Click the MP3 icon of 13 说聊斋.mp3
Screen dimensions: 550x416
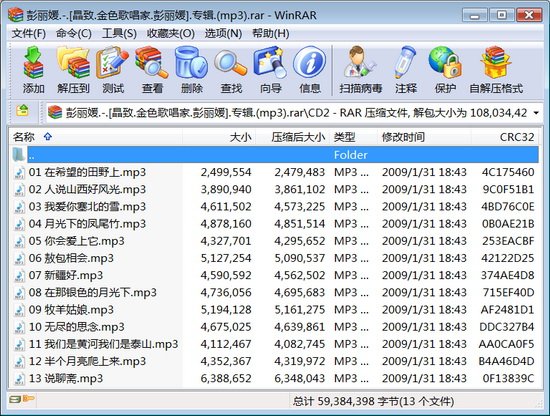(19, 378)
